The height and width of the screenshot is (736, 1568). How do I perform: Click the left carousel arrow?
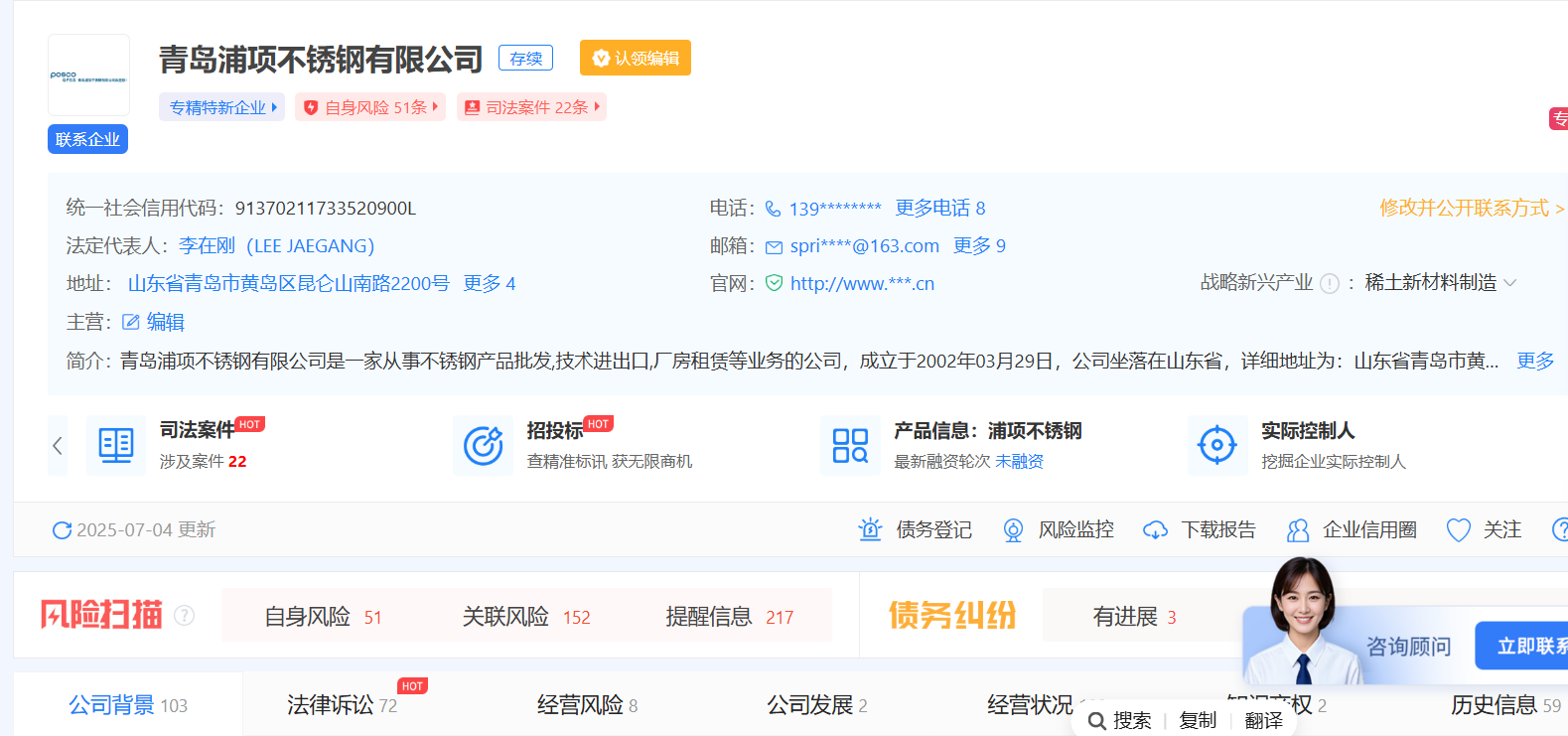(58, 445)
